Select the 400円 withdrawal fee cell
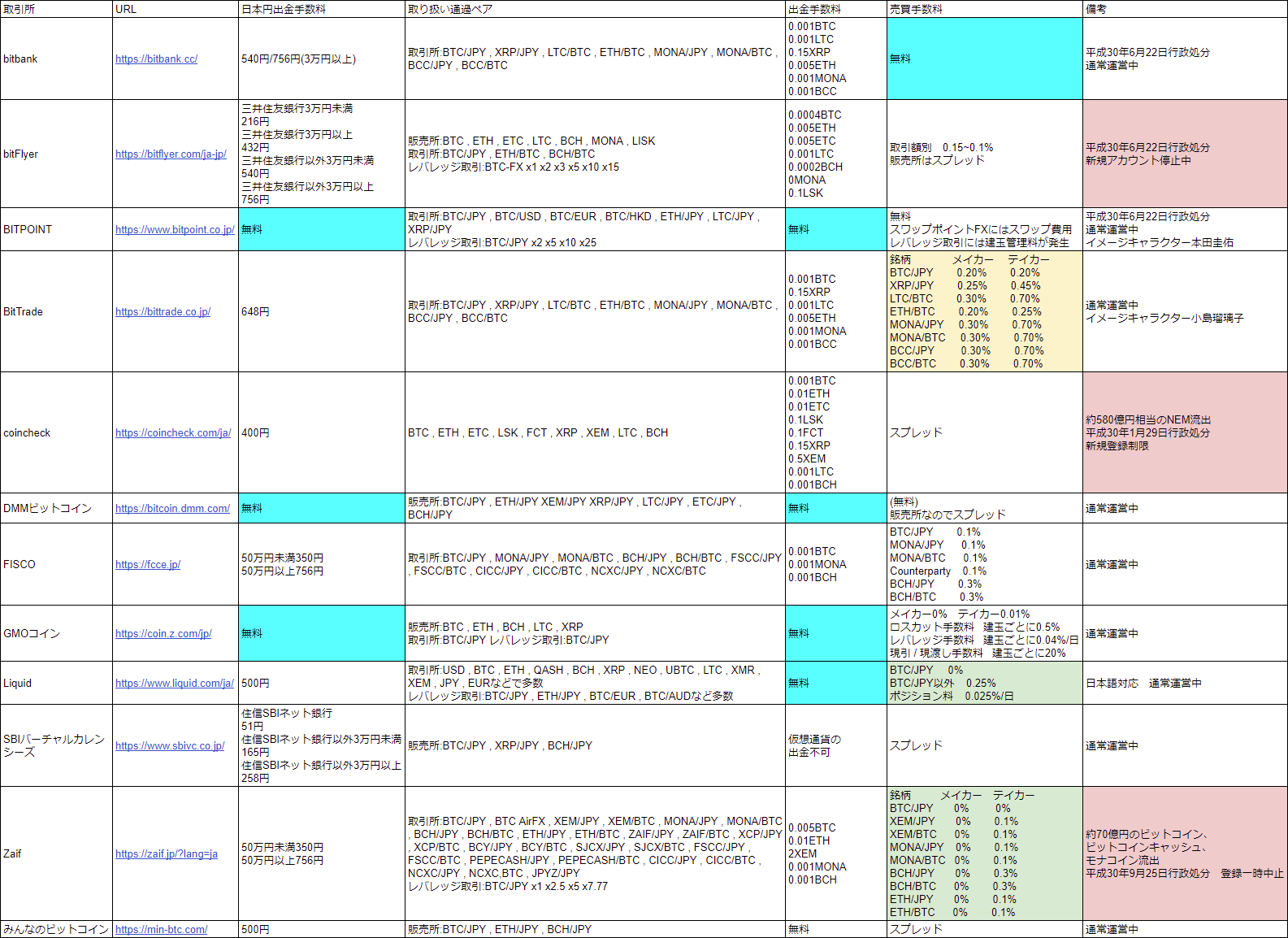The image size is (1288, 938). click(x=321, y=433)
